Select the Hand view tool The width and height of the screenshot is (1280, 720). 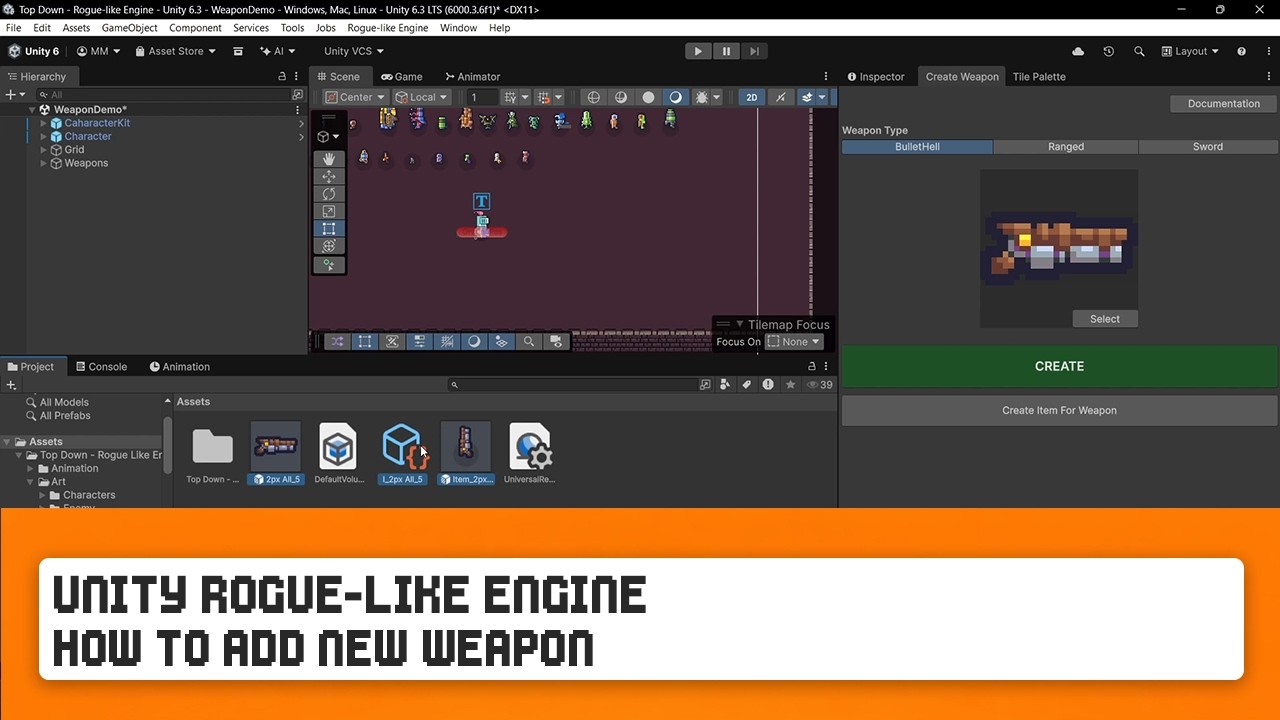coord(329,159)
